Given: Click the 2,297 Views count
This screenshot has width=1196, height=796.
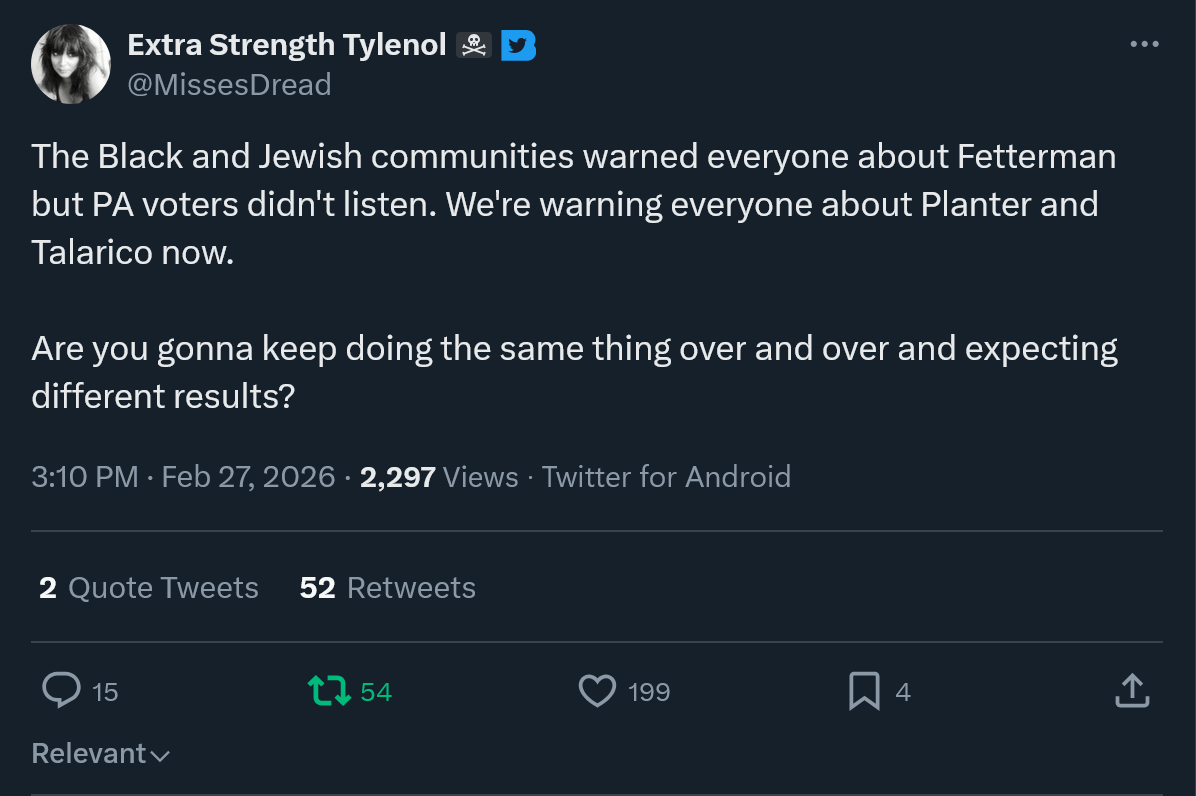Looking at the screenshot, I should tap(439, 476).
